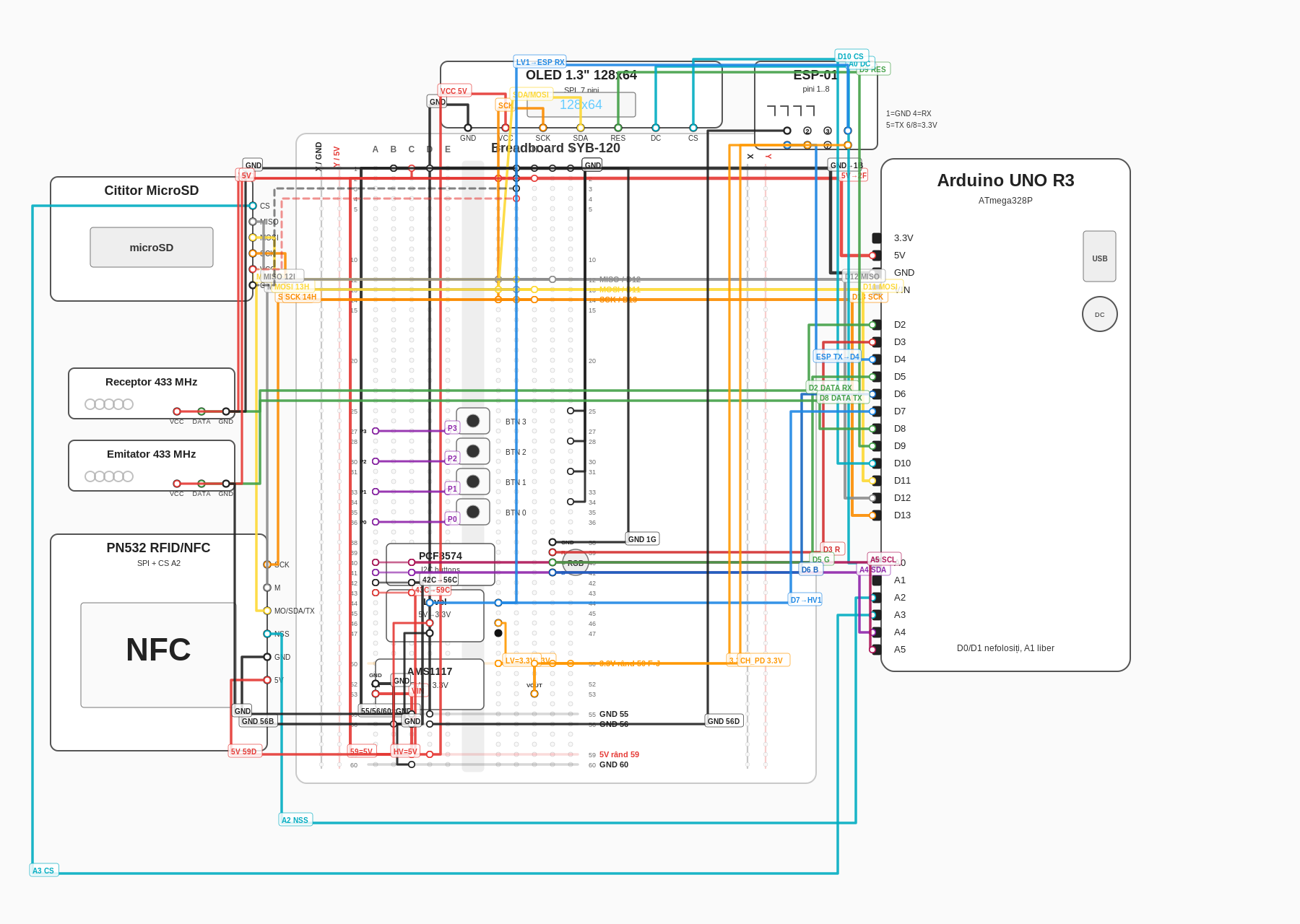Click the Arduino A3 pin label
Viewport: 1300px width, 924px height.
tap(900, 615)
